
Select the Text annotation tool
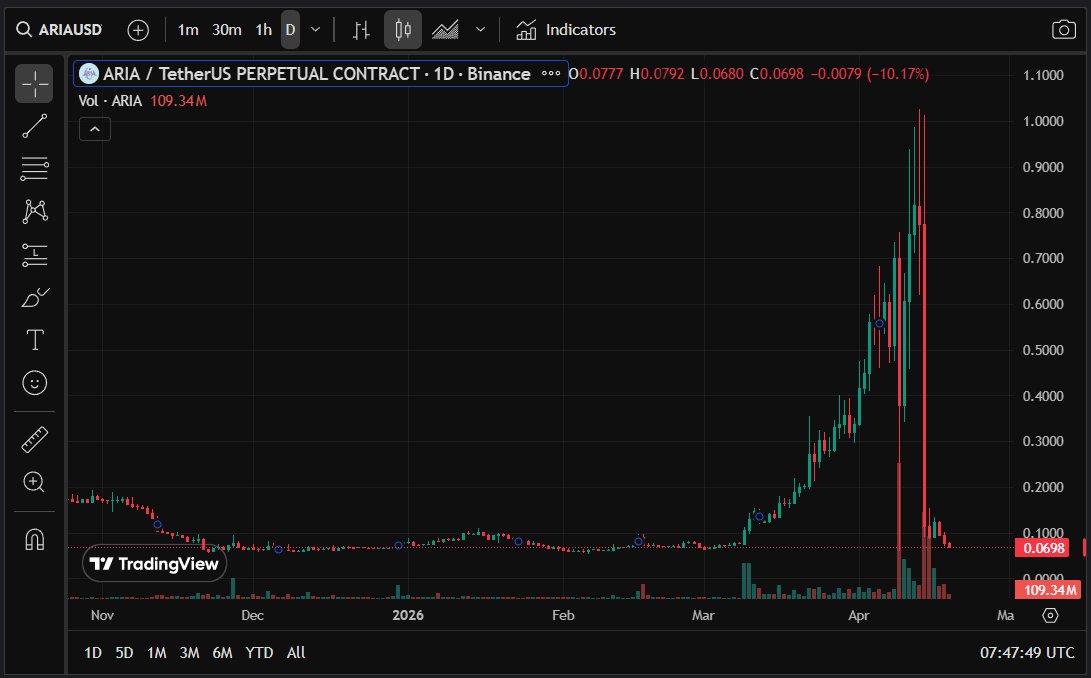34,340
